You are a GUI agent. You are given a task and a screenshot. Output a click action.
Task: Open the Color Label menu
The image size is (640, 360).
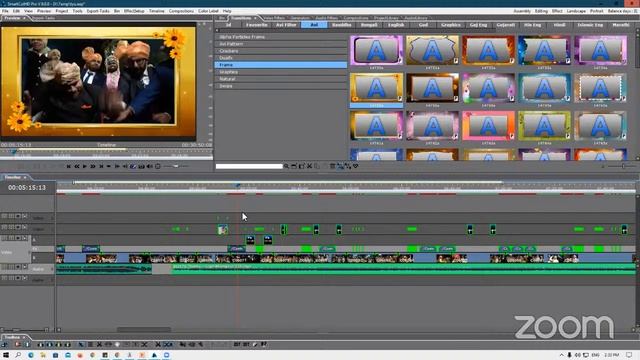click(x=208, y=11)
